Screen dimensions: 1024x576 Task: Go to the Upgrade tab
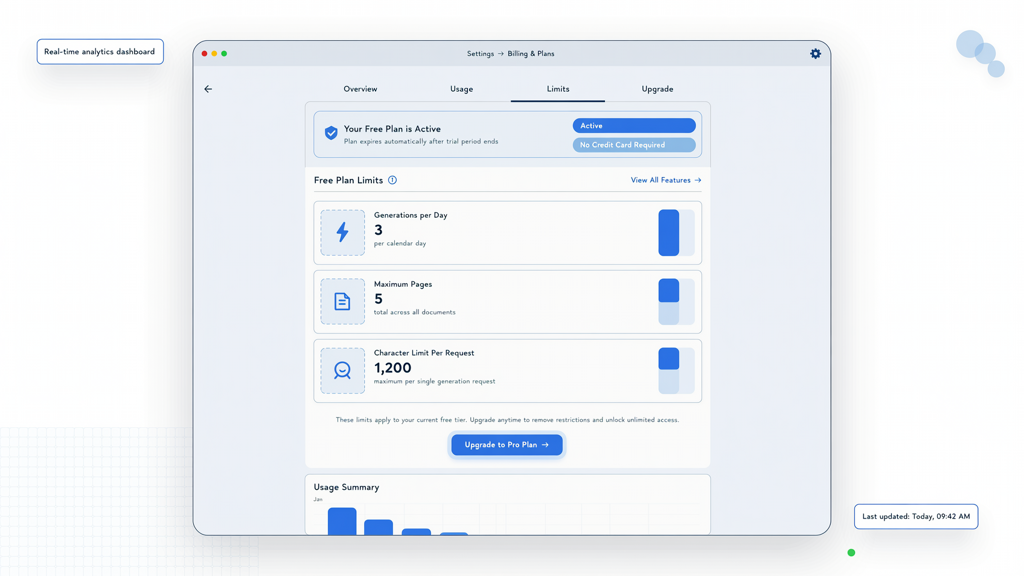pos(657,89)
